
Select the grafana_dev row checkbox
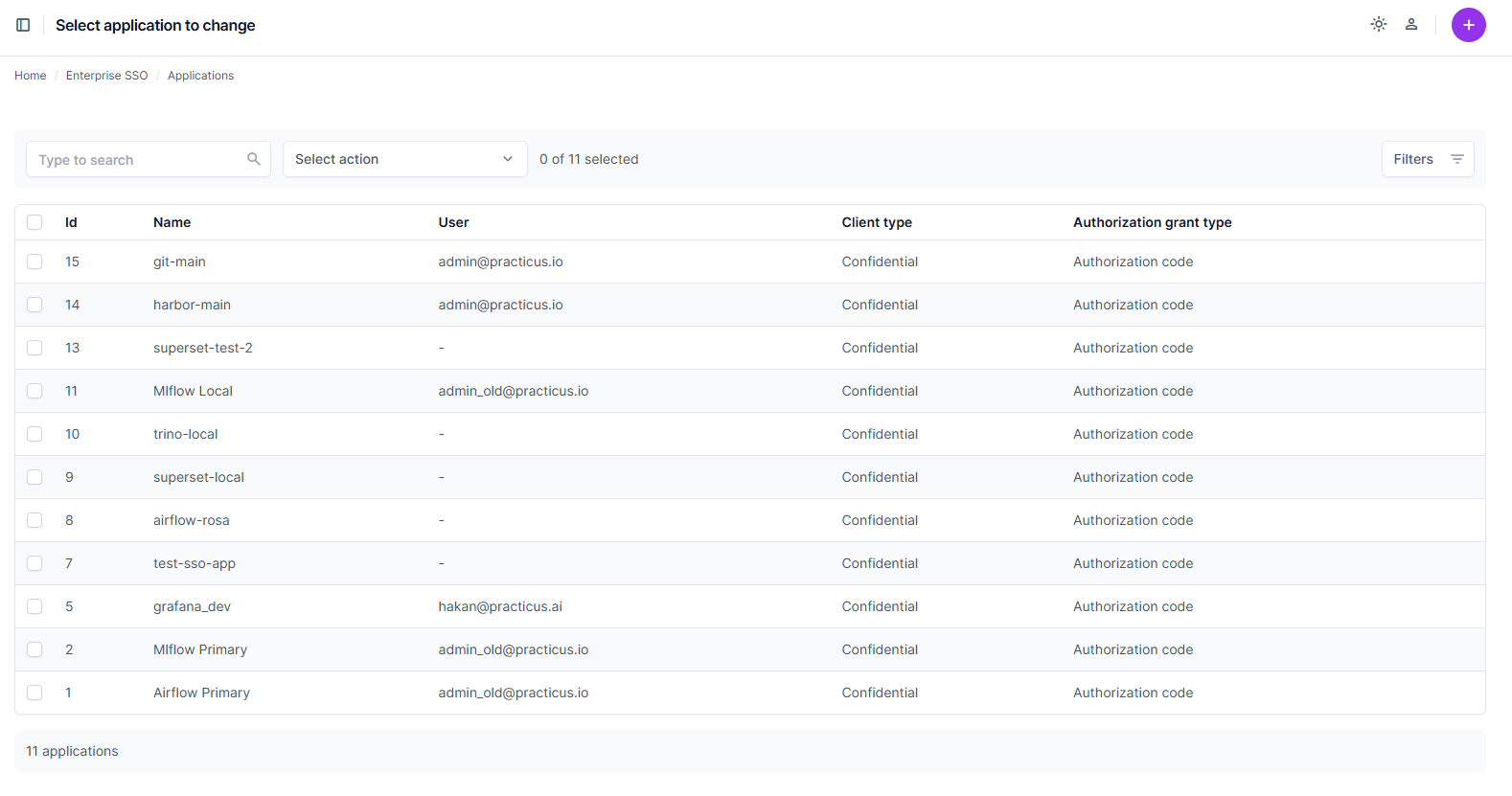coord(34,606)
